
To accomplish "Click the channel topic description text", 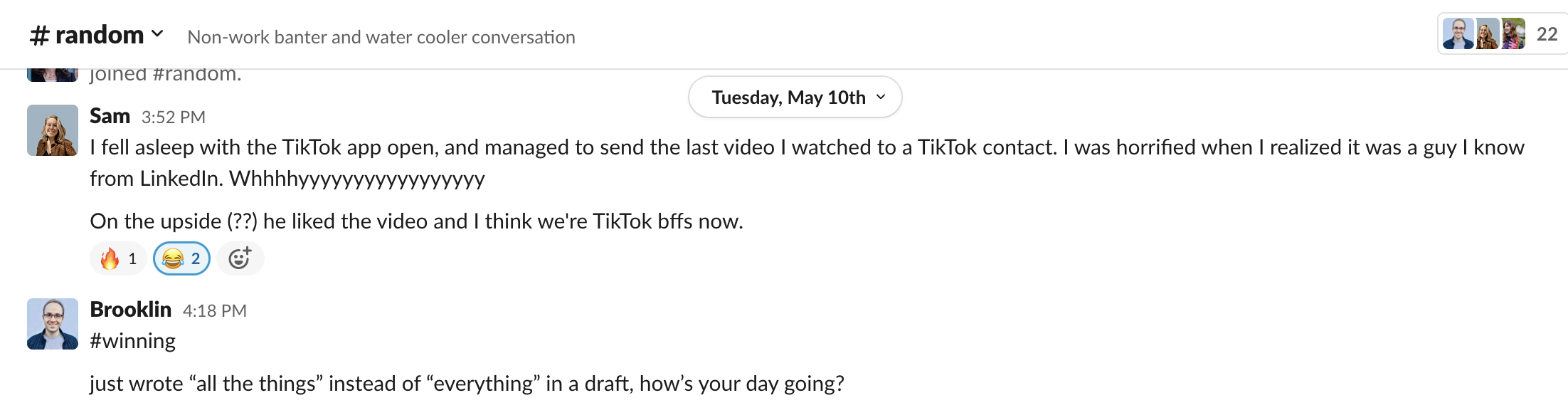I will tap(381, 37).
